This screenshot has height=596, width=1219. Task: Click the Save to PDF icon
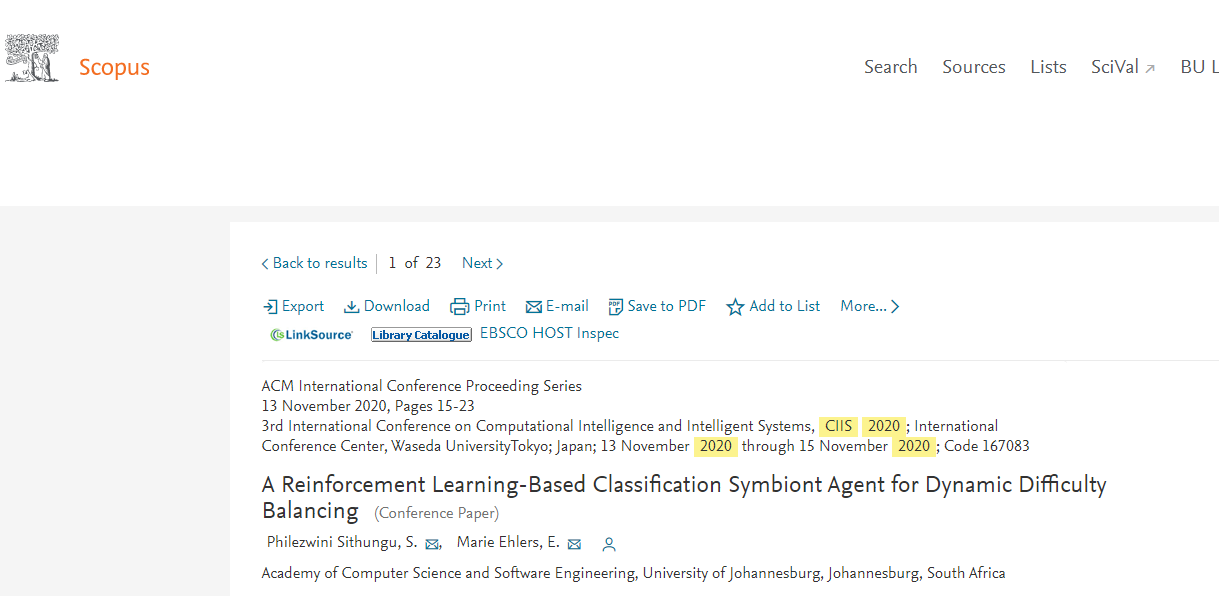point(616,307)
